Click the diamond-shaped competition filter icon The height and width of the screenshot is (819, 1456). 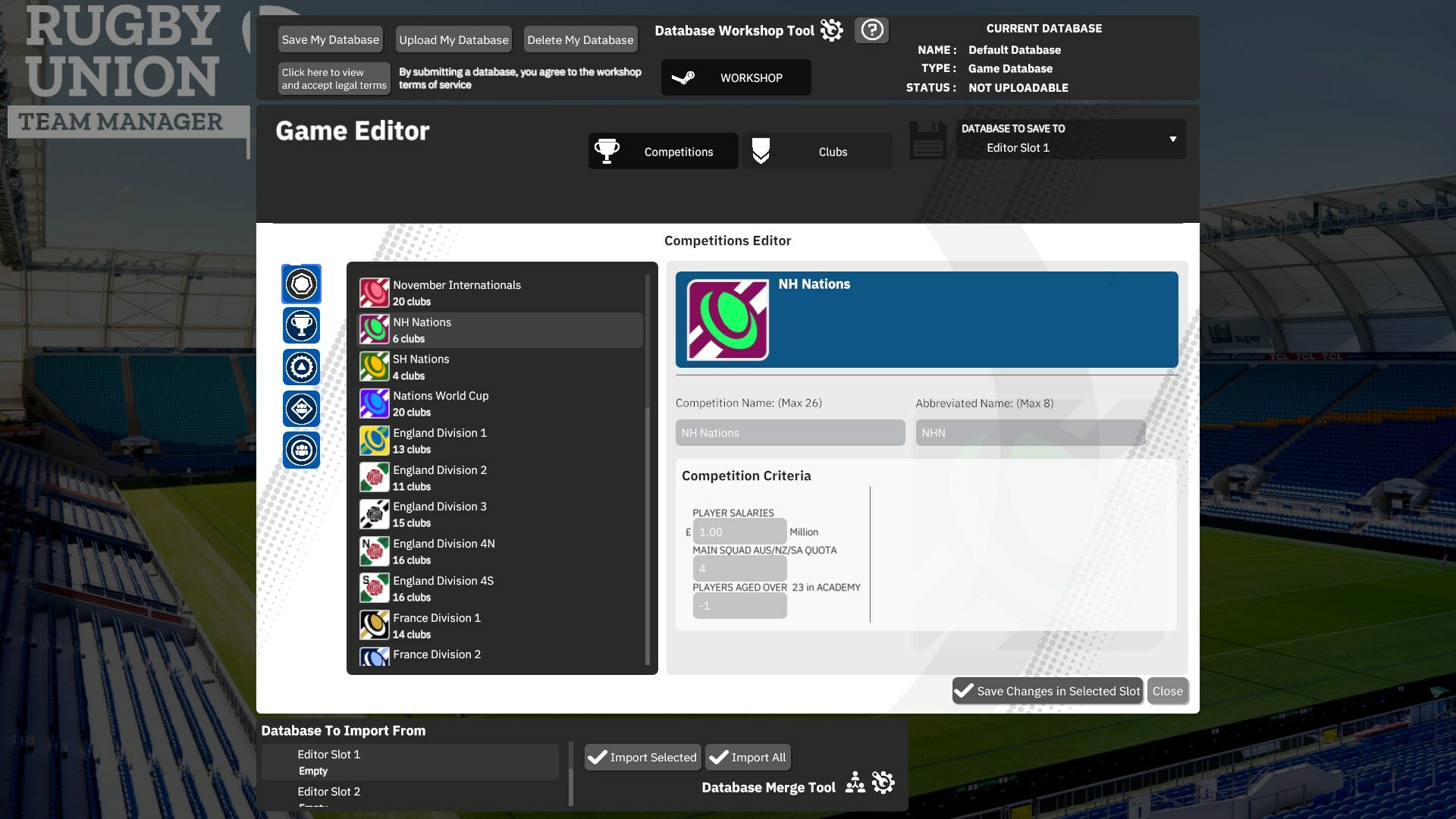tap(301, 409)
